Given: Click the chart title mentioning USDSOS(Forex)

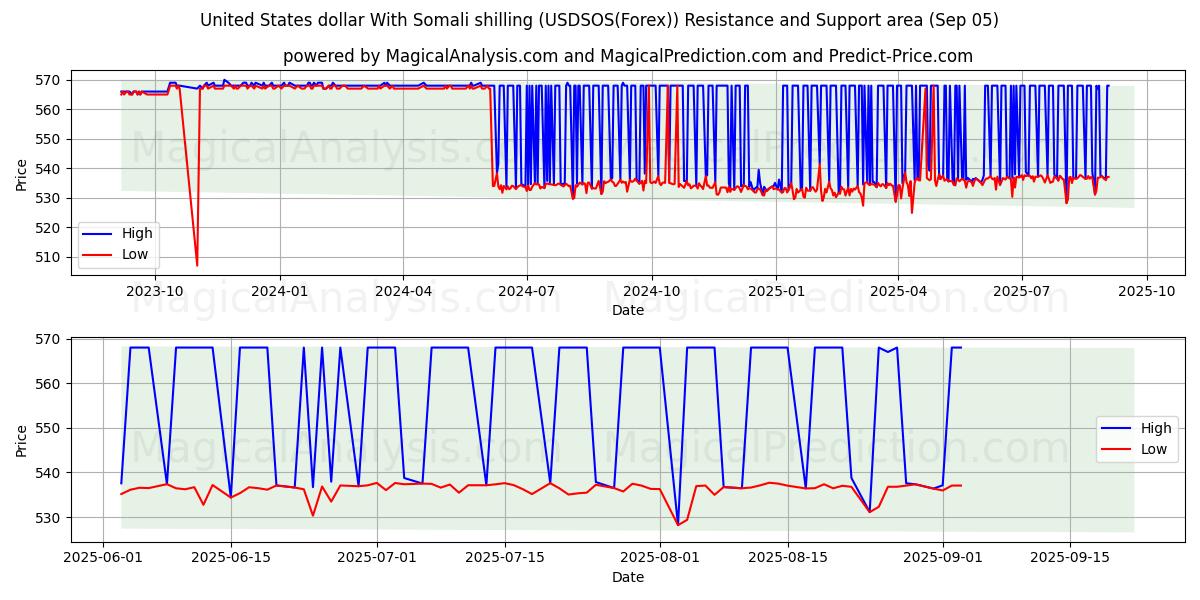Looking at the screenshot, I should coord(599,20).
